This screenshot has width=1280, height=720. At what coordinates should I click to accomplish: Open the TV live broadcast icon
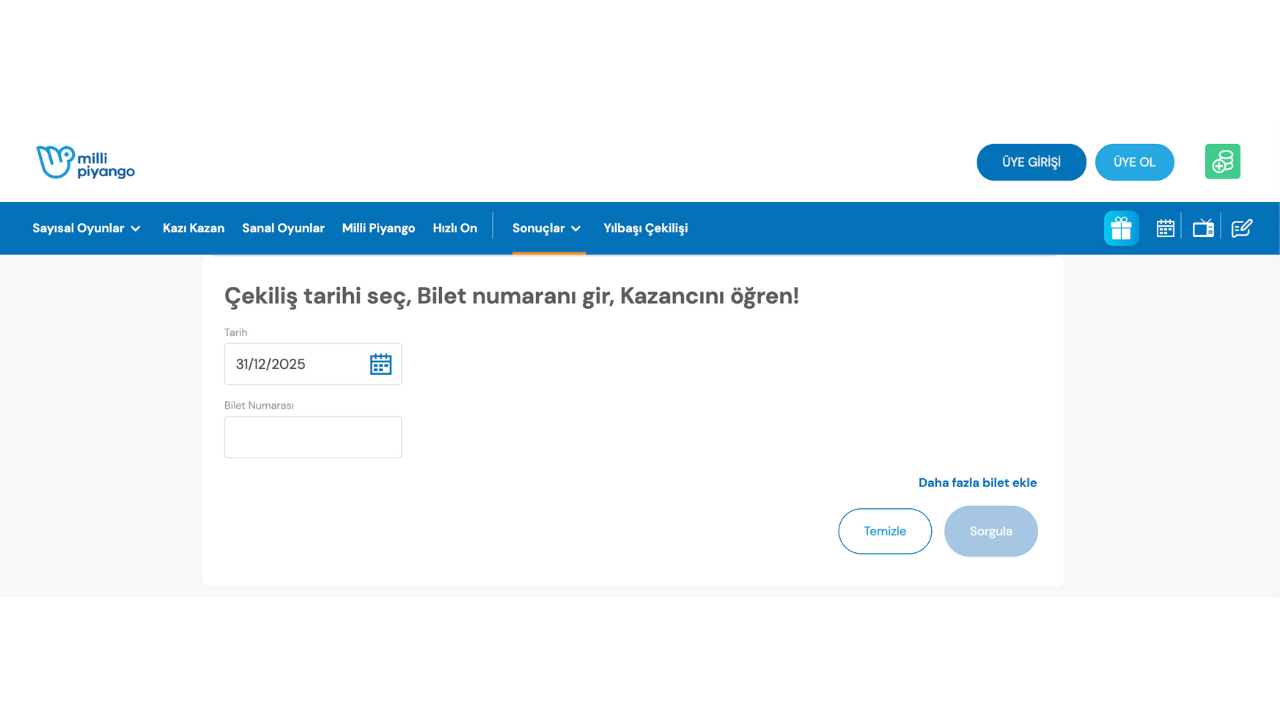[x=1203, y=228]
